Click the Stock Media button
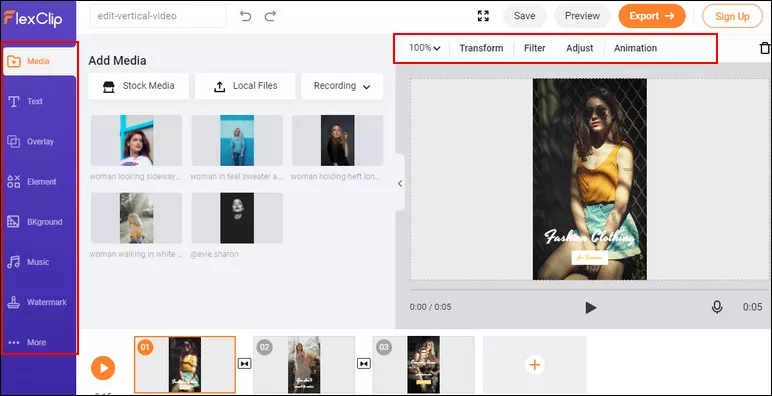The image size is (772, 396). pos(138,86)
